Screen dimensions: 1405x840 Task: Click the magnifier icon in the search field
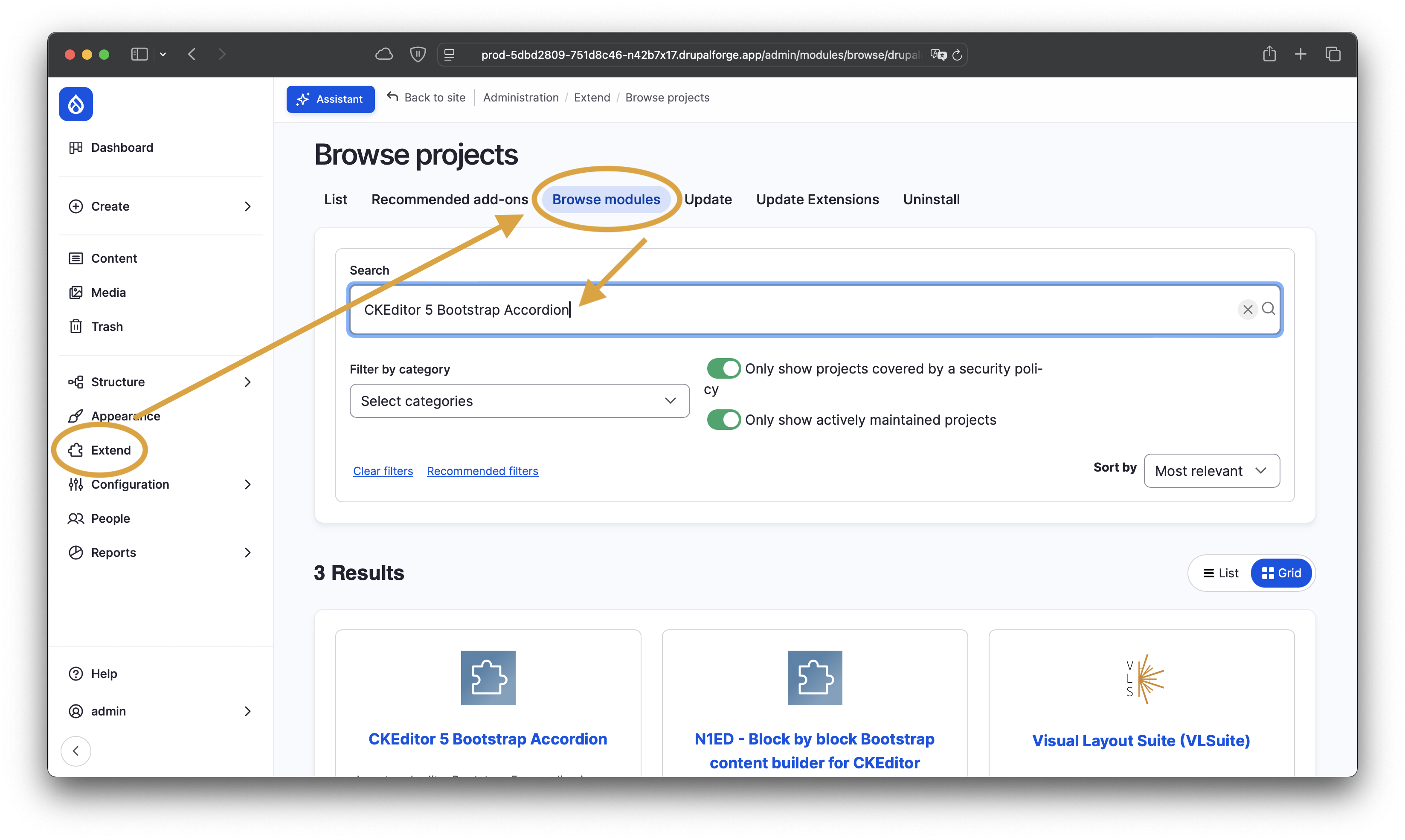click(x=1269, y=310)
